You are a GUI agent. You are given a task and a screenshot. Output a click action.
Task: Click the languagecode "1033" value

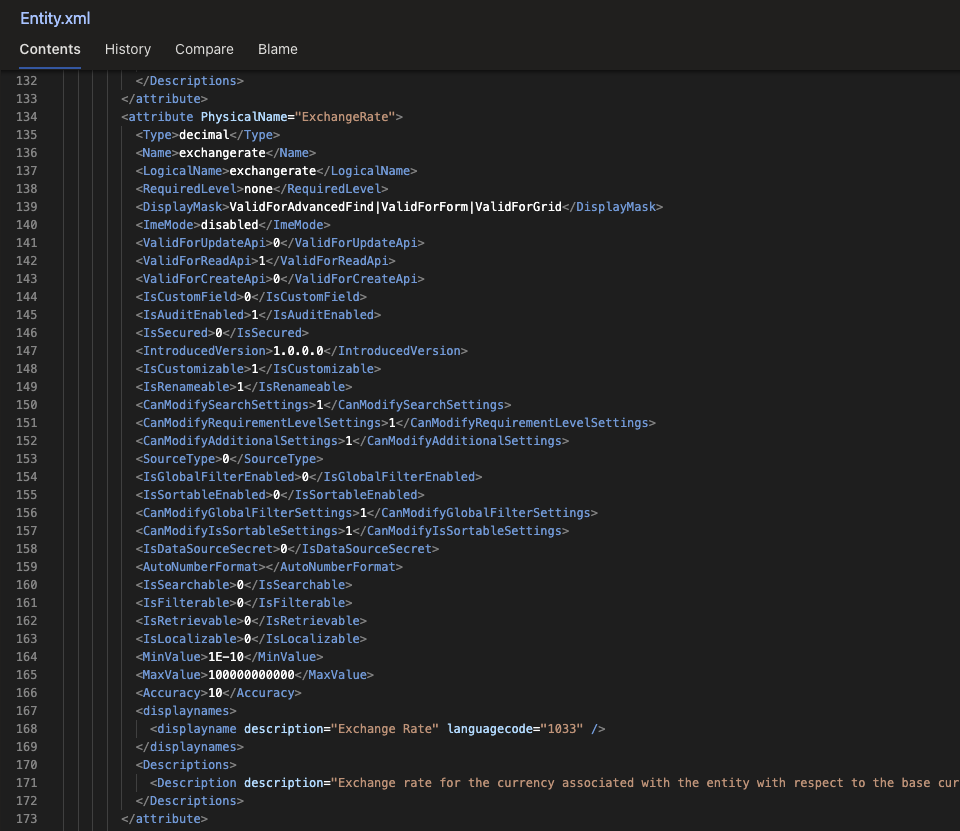[561, 729]
